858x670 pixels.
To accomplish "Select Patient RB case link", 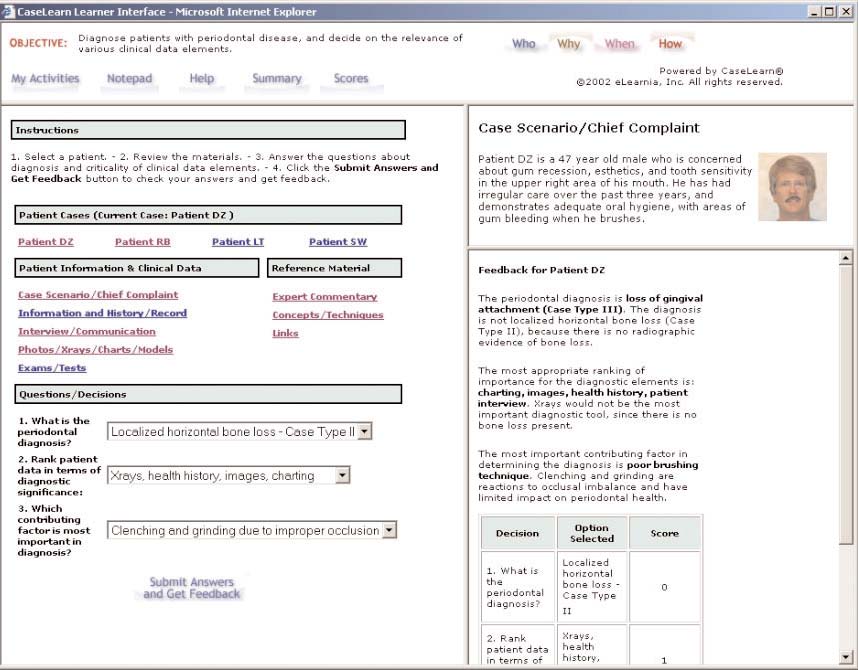I will coord(142,242).
